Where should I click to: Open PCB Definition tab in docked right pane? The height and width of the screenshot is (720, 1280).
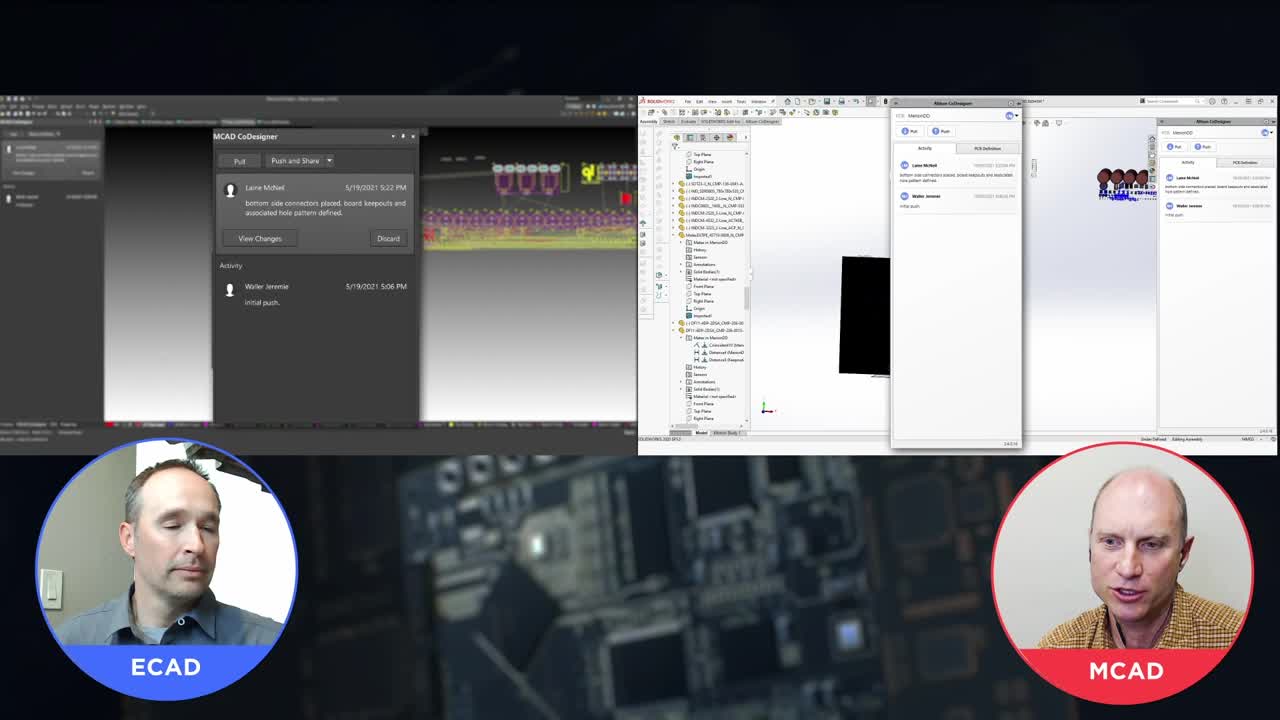tap(1244, 162)
